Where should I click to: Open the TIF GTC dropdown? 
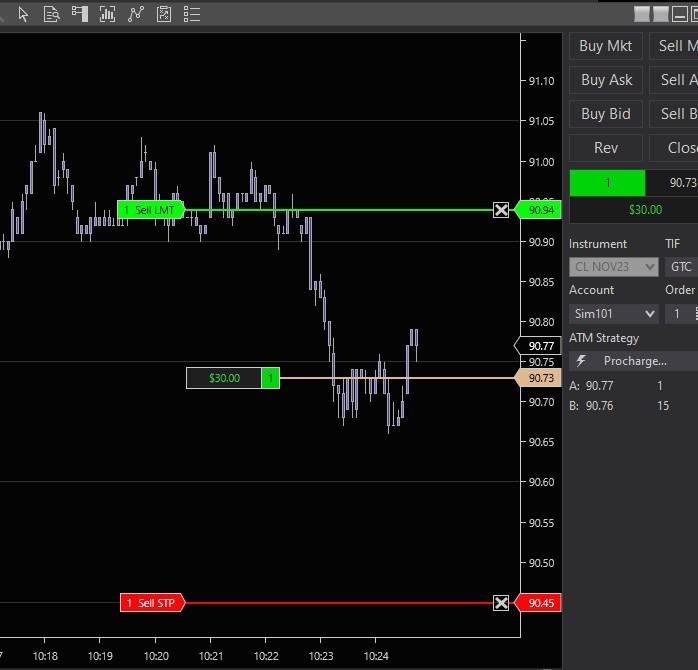pos(682,267)
